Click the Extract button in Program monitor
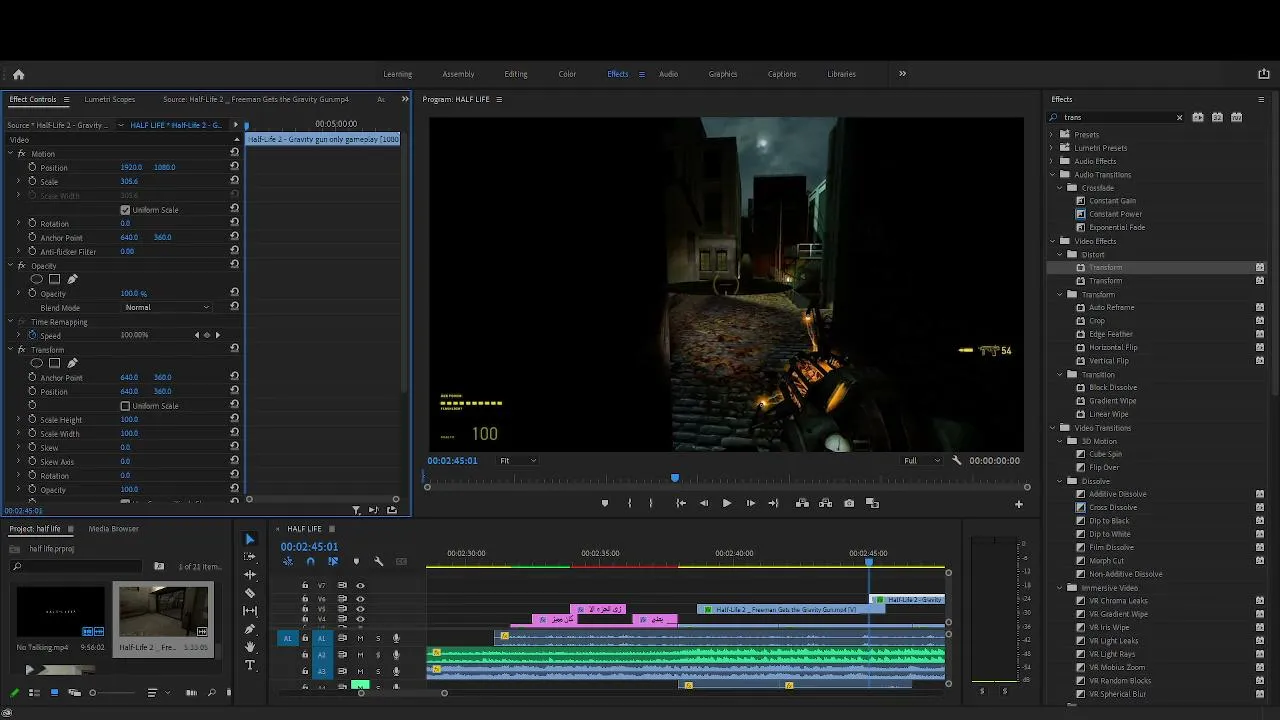The width and height of the screenshot is (1280, 720). pos(825,503)
